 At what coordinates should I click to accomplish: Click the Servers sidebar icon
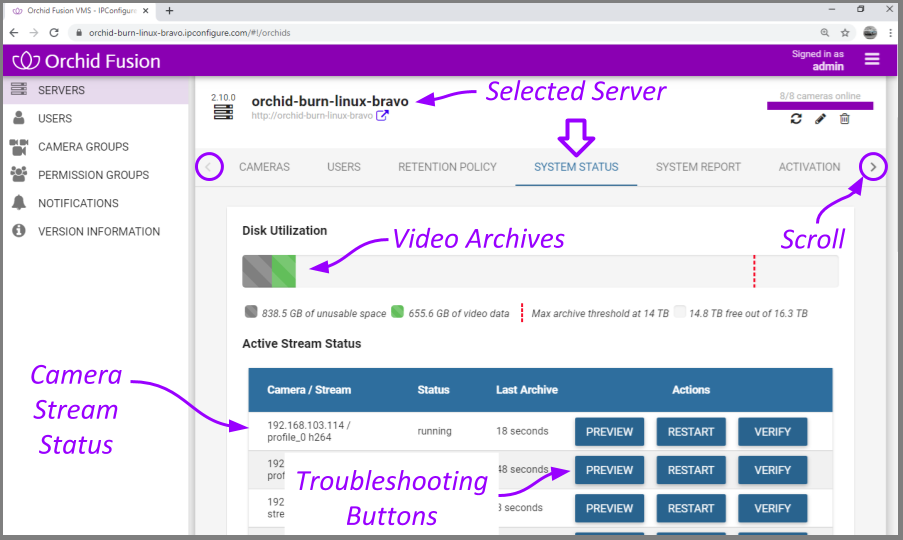click(18, 89)
